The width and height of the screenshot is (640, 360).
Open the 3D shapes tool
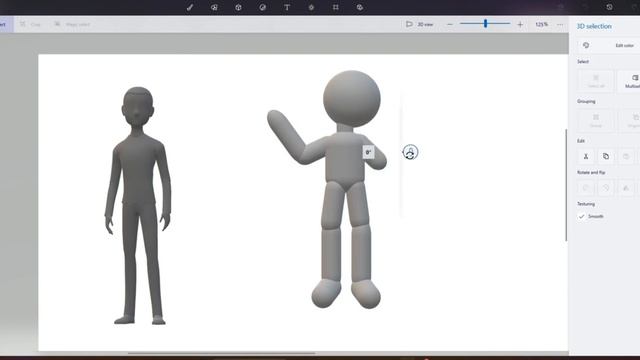(x=238, y=7)
